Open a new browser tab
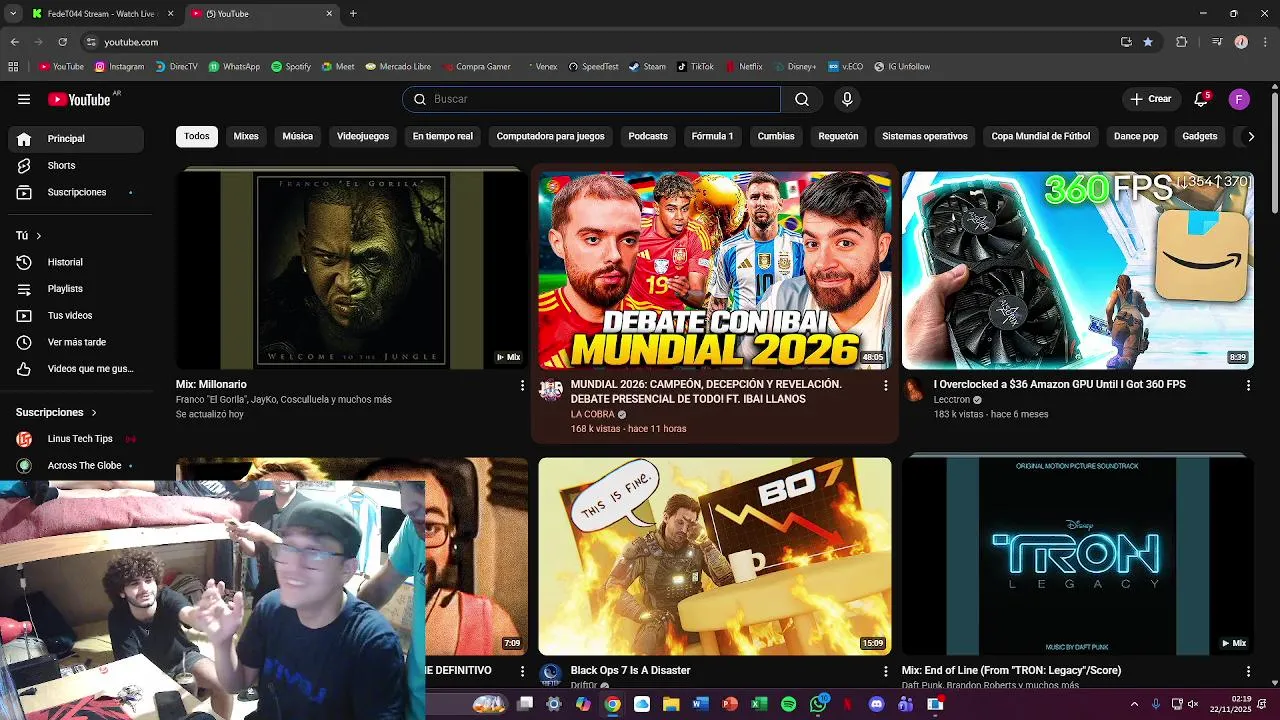Viewport: 1280px width, 720px height. (353, 14)
